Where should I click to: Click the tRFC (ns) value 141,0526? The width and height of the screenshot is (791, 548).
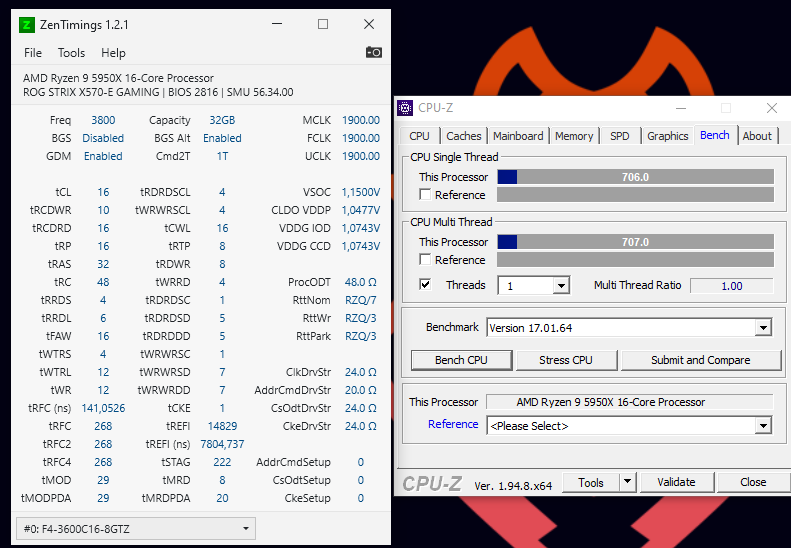coord(103,408)
